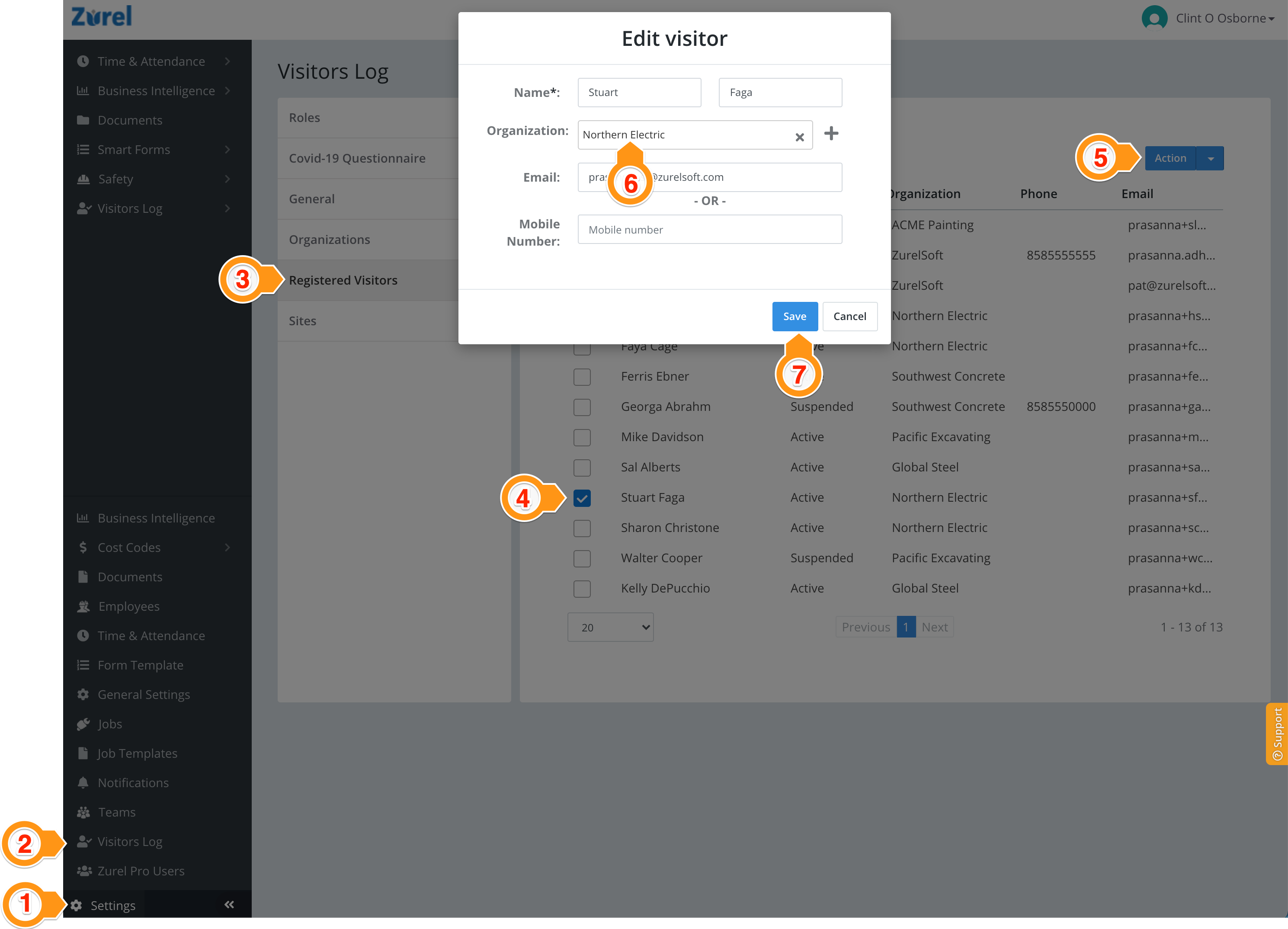Open the General tab
Viewport: 1288px width, 929px height.
coord(368,199)
